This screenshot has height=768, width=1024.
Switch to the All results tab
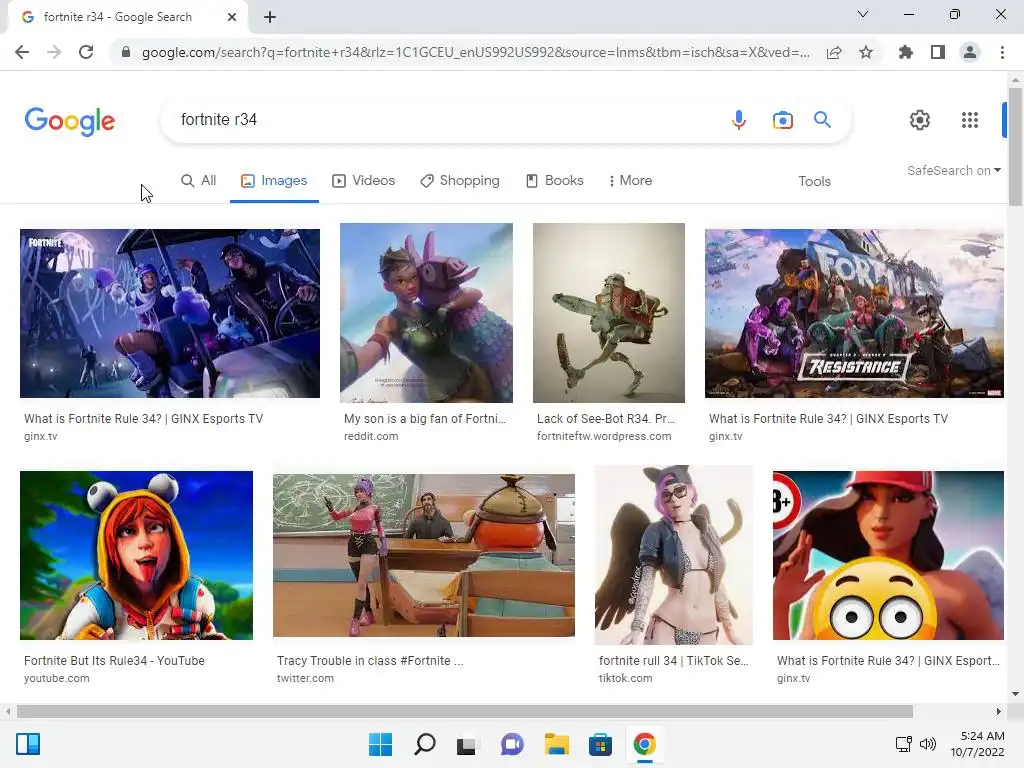[x=199, y=181]
